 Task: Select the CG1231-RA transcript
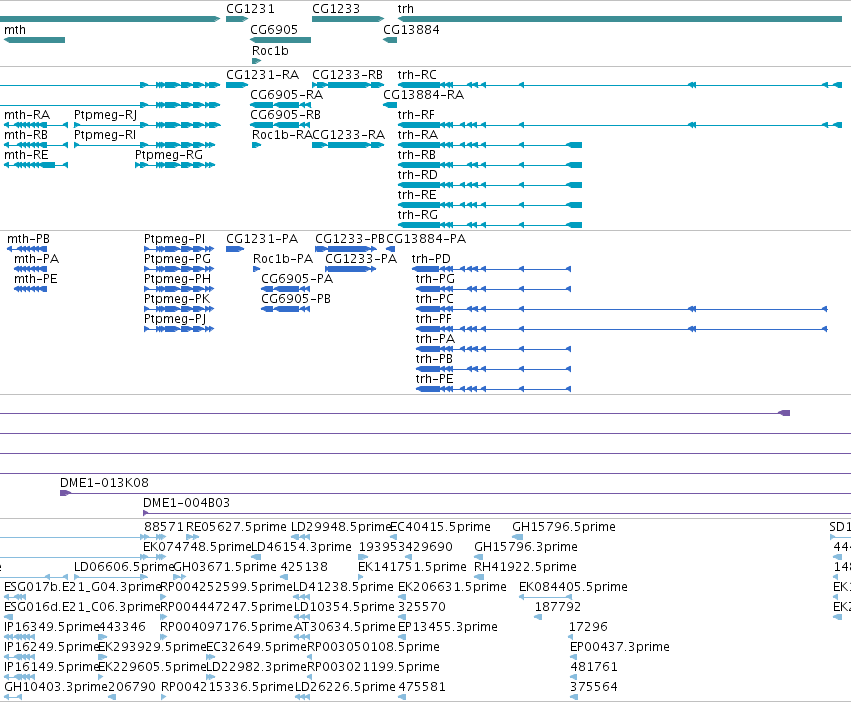click(263, 74)
